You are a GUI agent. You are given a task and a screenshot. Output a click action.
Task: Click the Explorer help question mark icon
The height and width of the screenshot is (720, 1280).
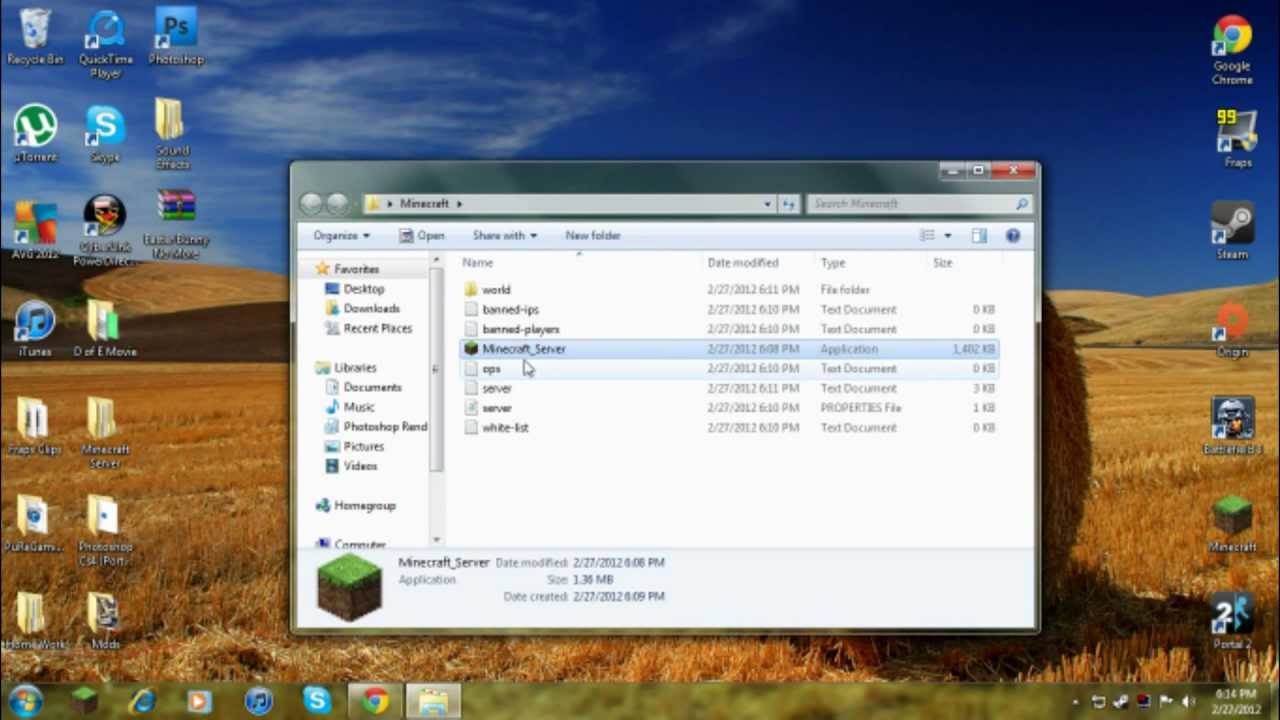tap(1013, 235)
